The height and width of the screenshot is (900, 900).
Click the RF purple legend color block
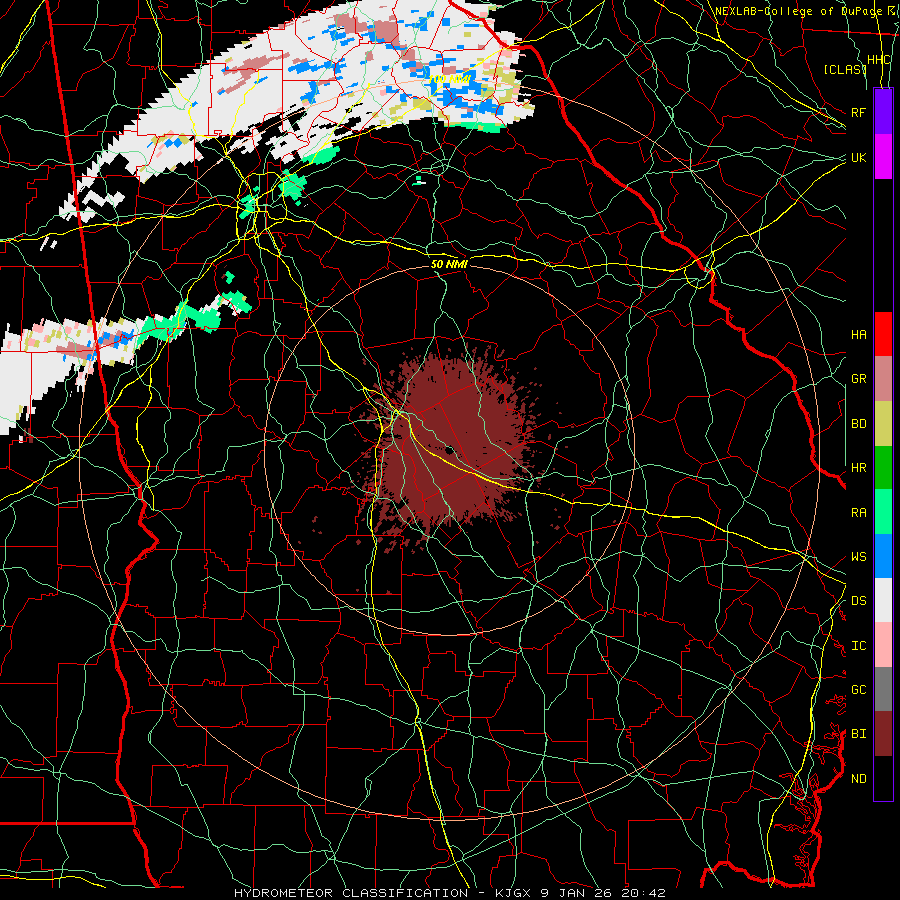pos(883,111)
